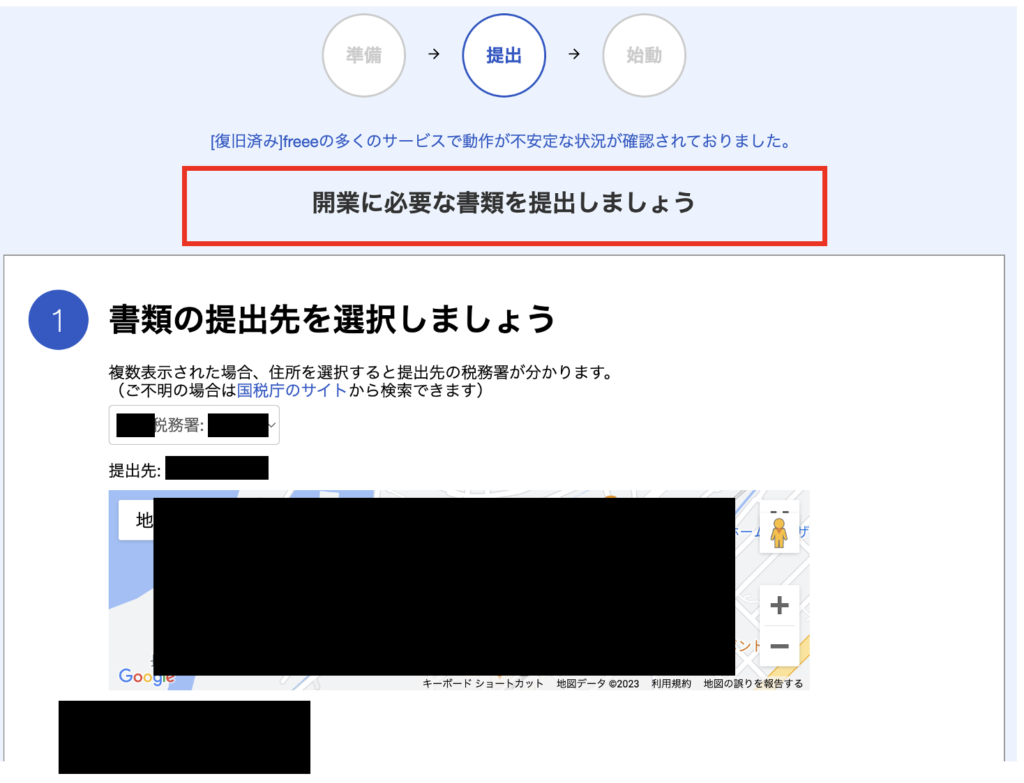Open the map 利用規約 link
1024x783 pixels.
[670, 684]
